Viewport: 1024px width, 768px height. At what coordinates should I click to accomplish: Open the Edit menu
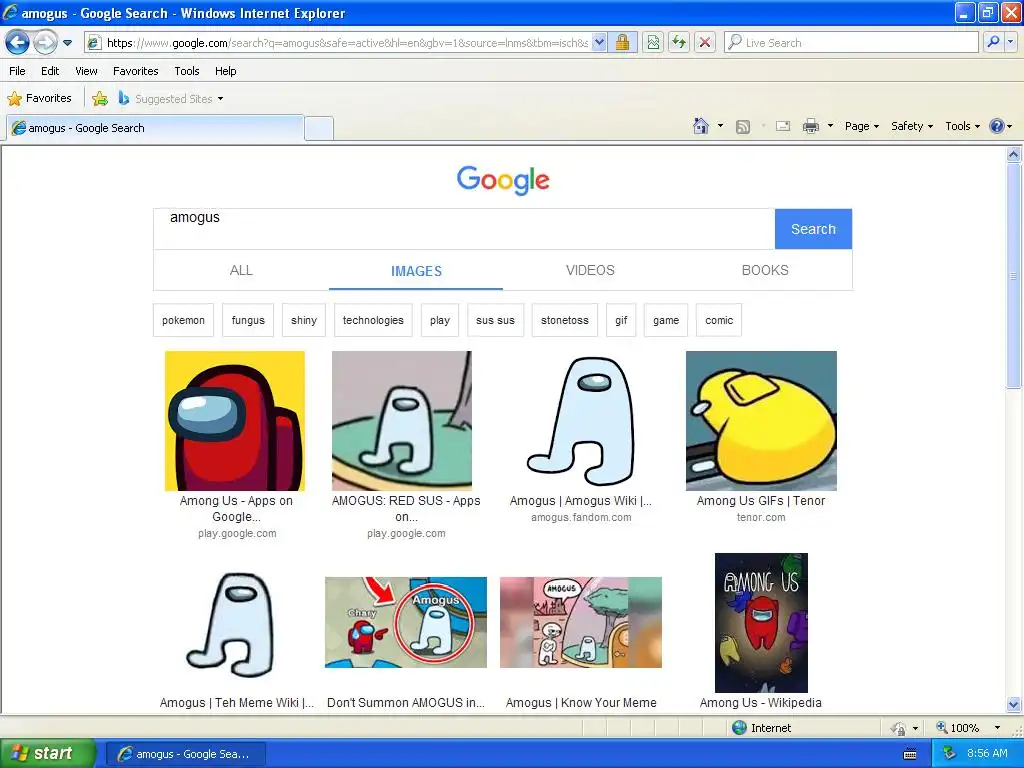(x=50, y=71)
